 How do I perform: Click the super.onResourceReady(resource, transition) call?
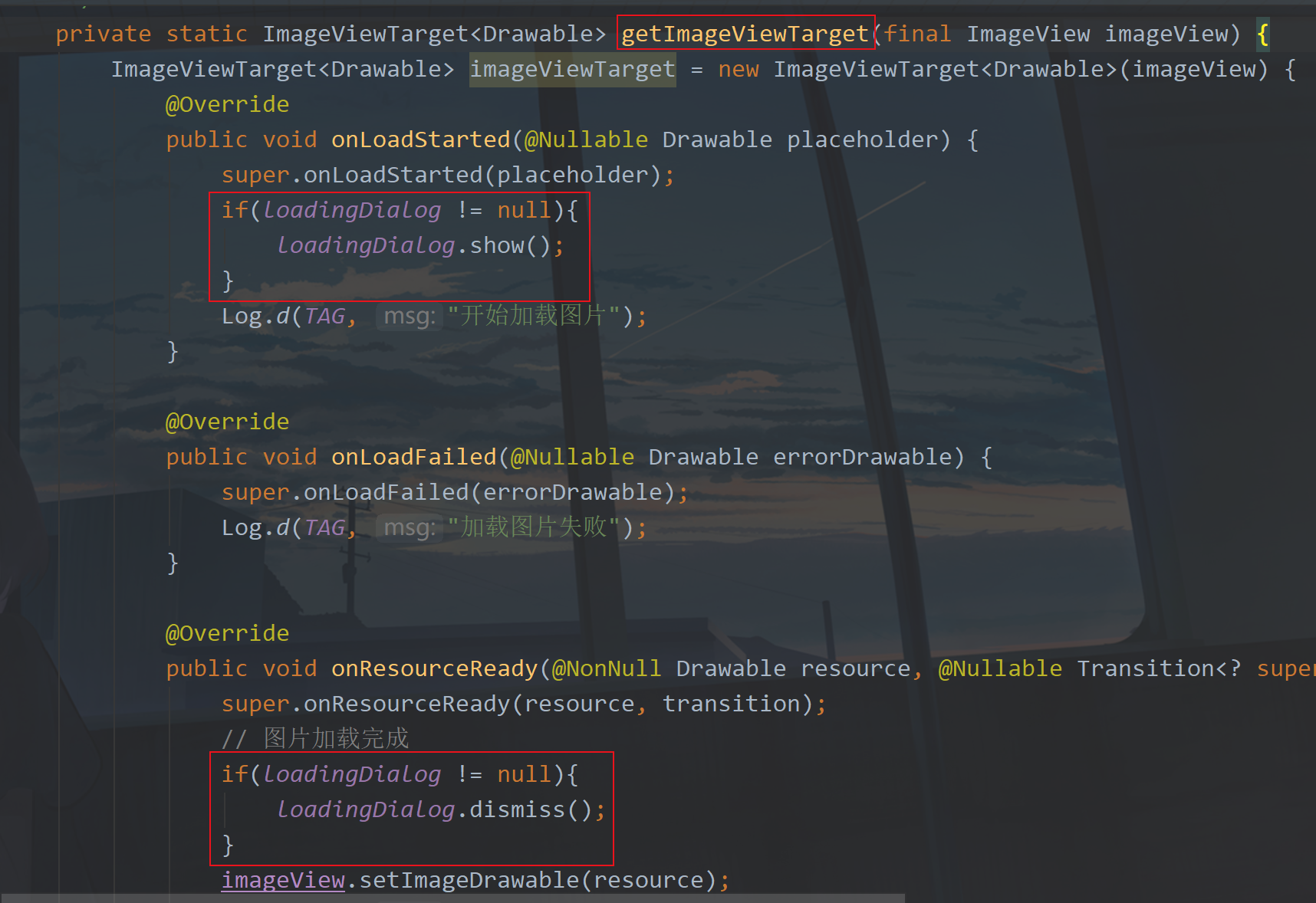tap(524, 704)
